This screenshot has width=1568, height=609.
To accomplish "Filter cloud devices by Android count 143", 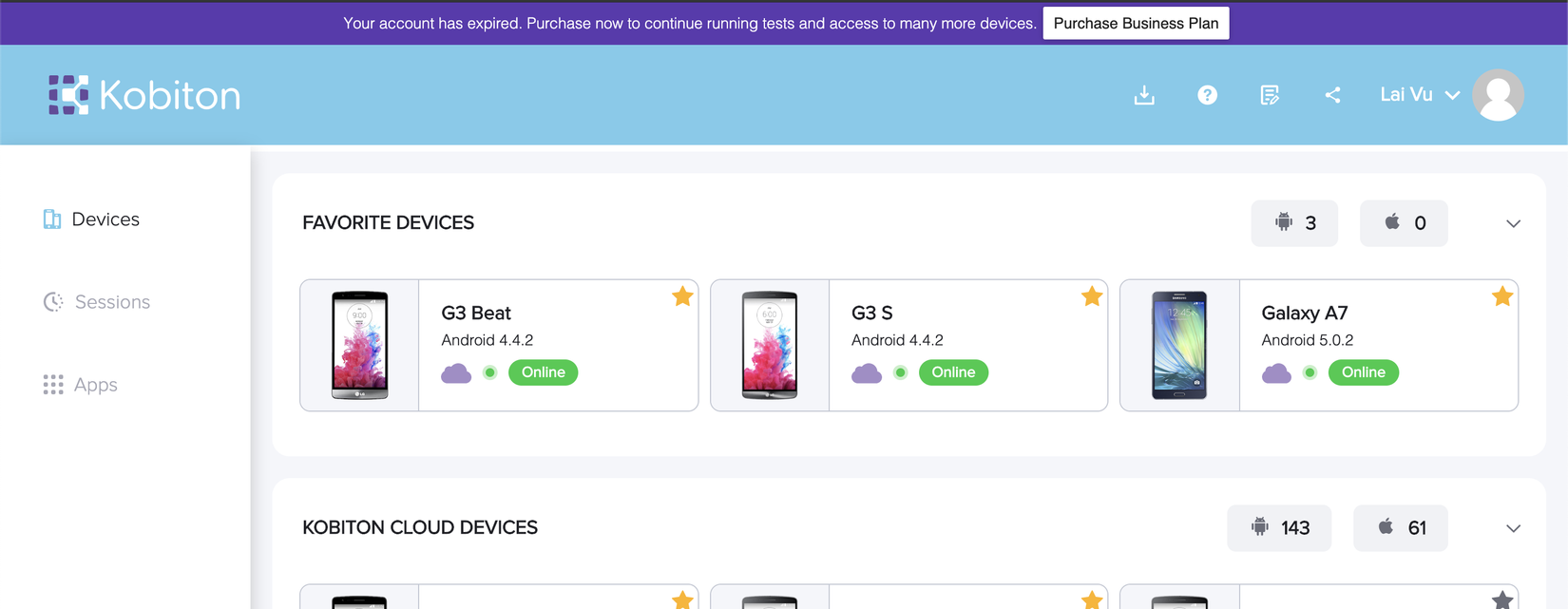I will click(1280, 528).
